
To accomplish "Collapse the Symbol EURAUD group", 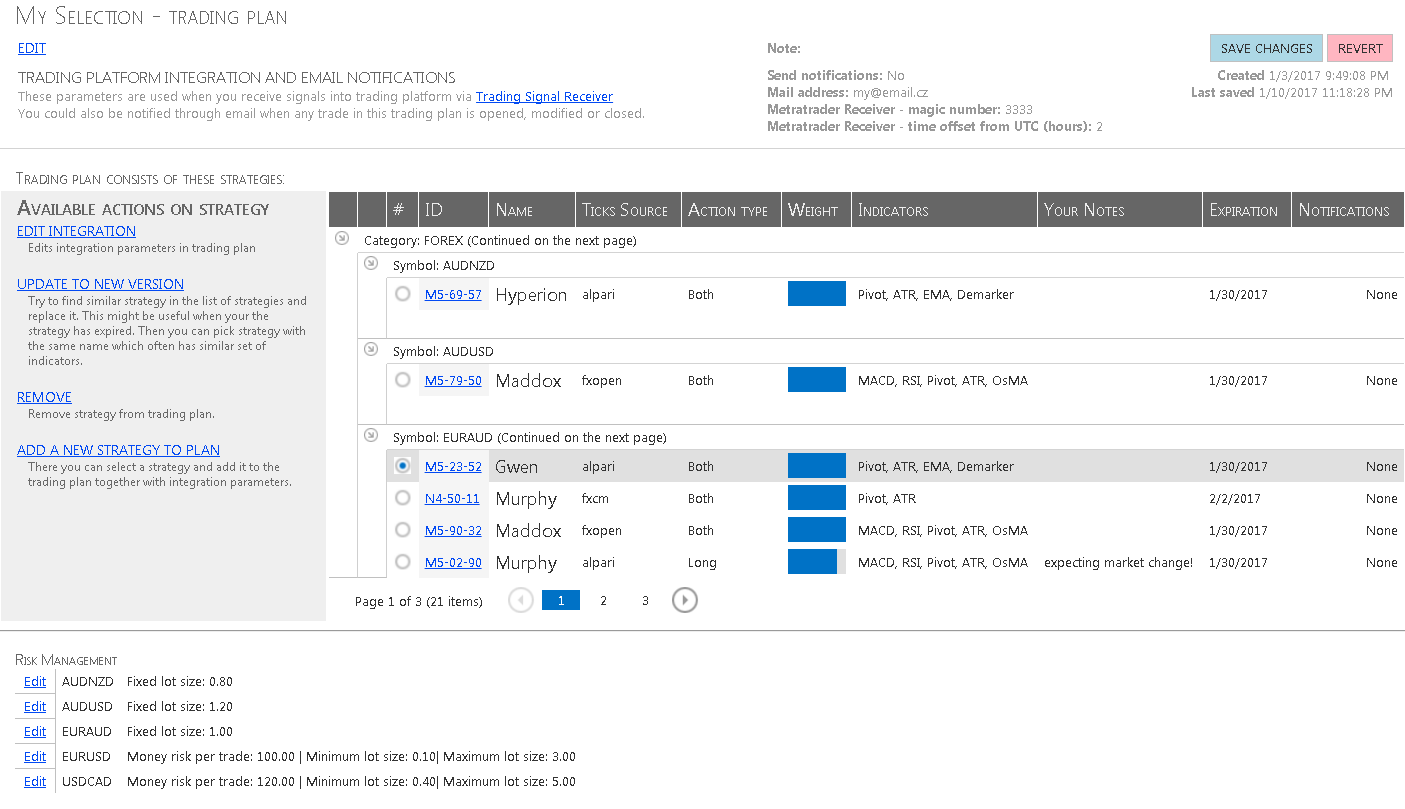I will [x=371, y=435].
